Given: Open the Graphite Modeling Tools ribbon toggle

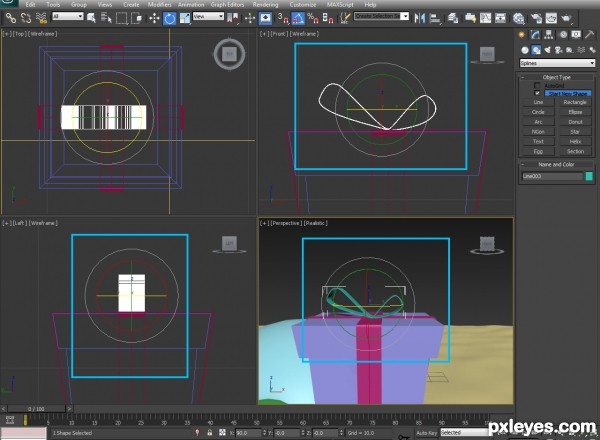Looking at the screenshot, I should click(x=470, y=18).
